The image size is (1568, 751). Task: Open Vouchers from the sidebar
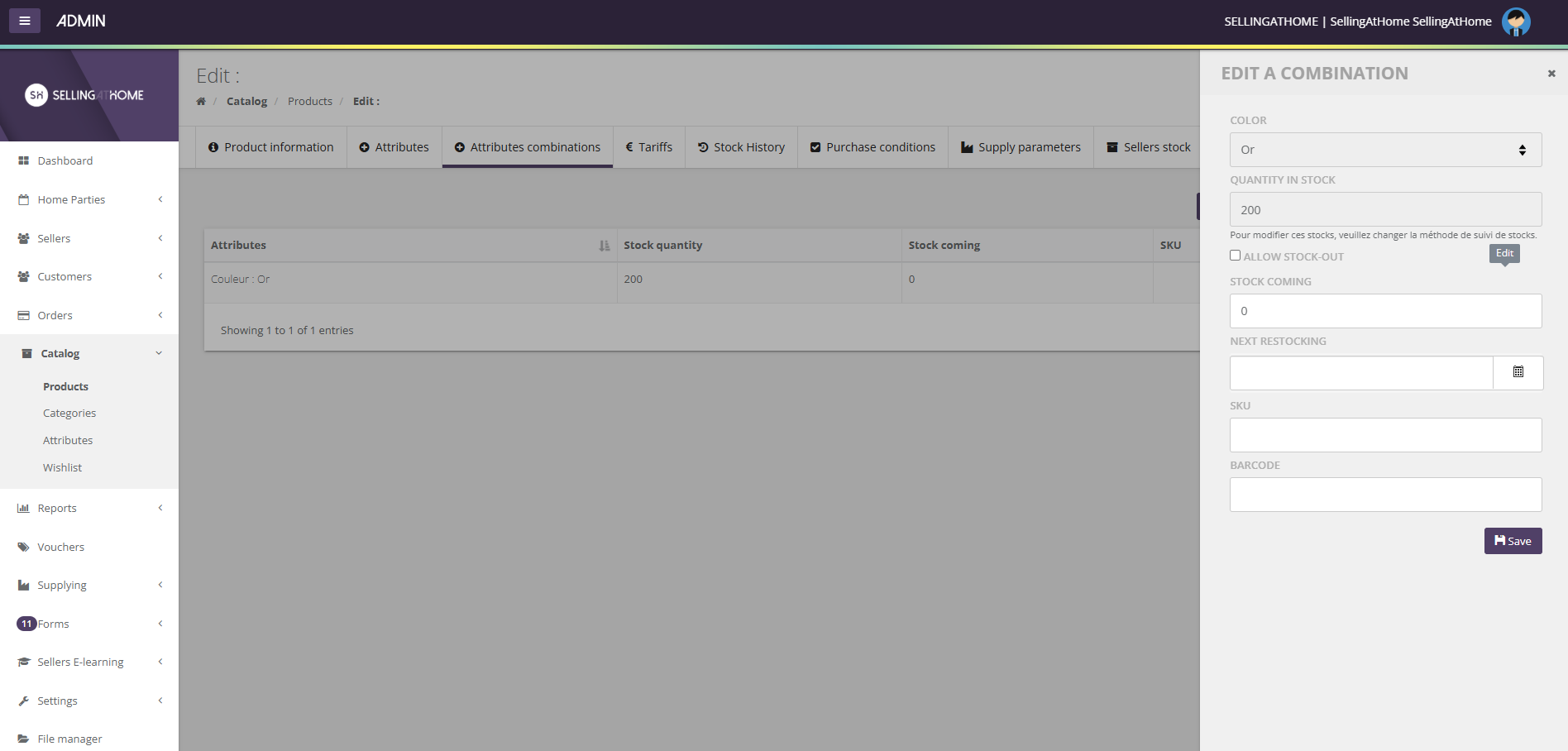pyautogui.click(x=60, y=547)
